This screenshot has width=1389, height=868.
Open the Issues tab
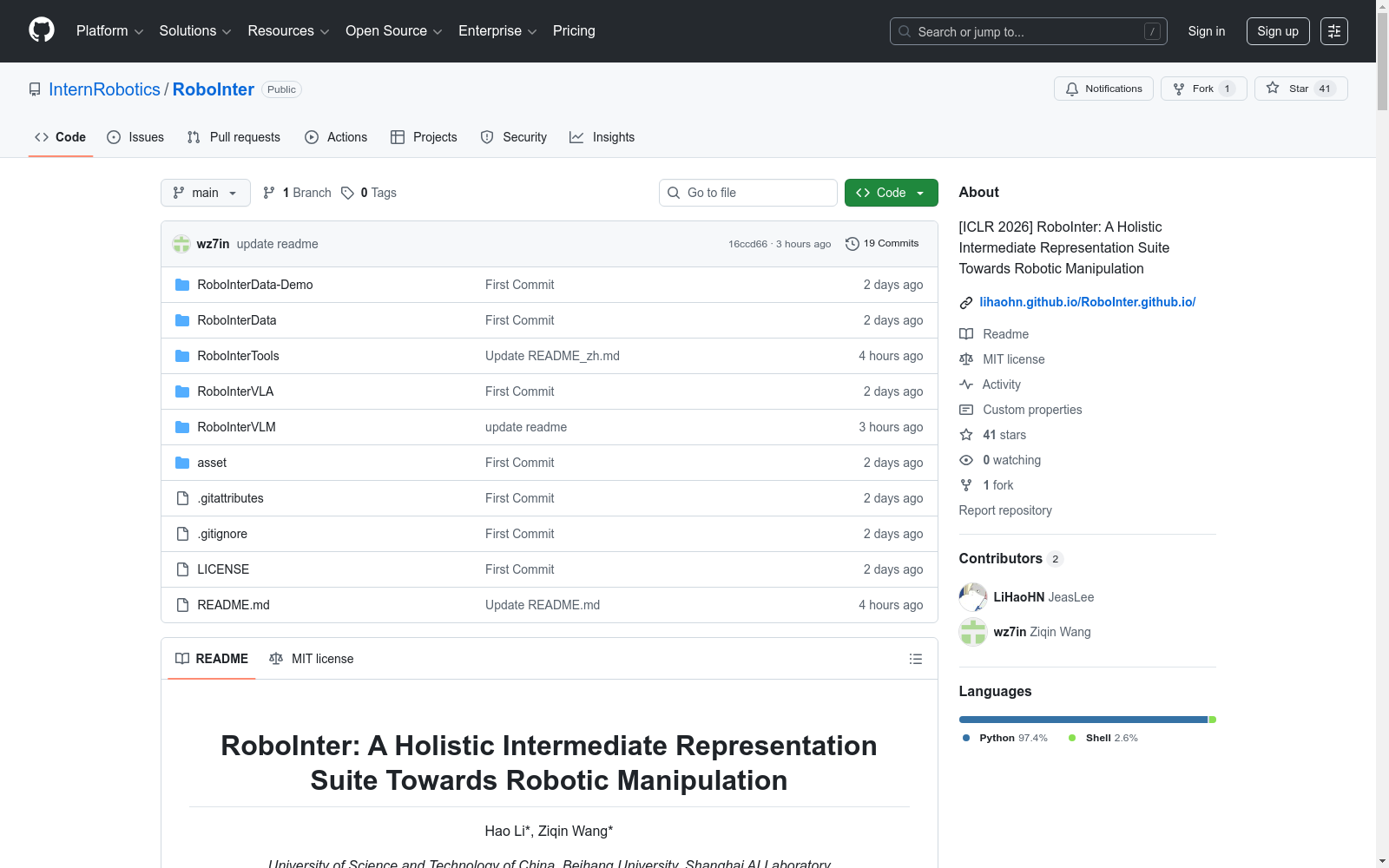[x=135, y=137]
